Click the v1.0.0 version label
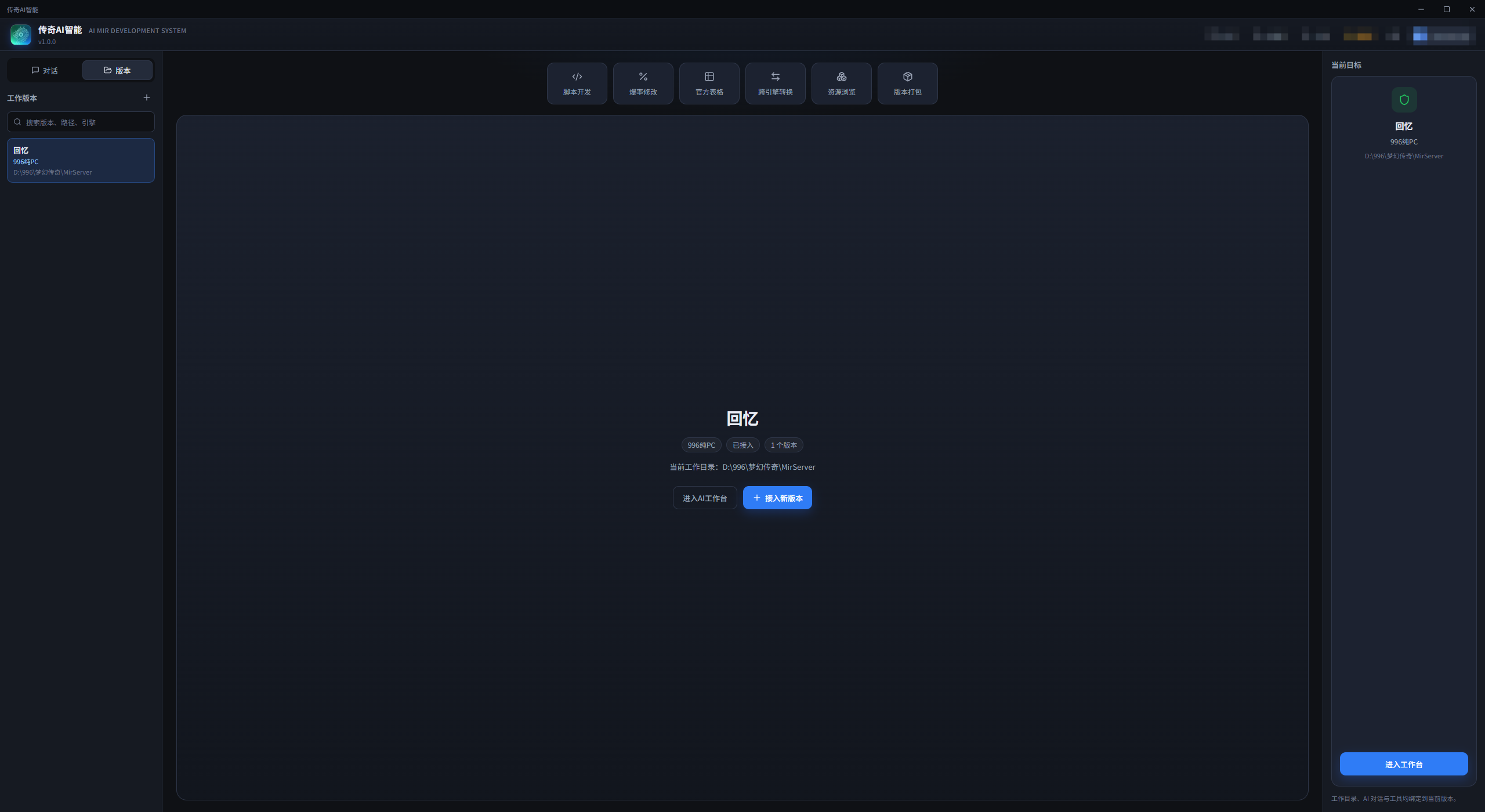This screenshot has height=812, width=1485. [x=47, y=42]
